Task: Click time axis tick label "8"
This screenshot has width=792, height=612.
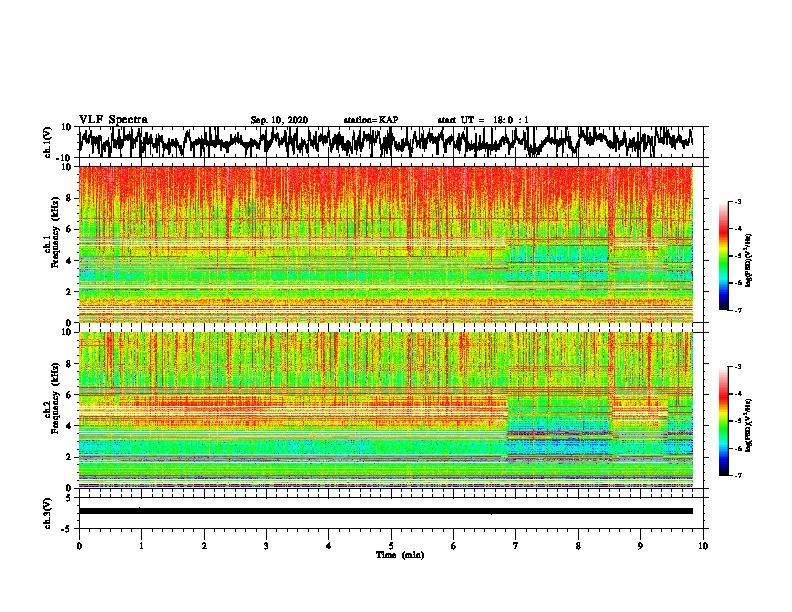Action: point(578,546)
